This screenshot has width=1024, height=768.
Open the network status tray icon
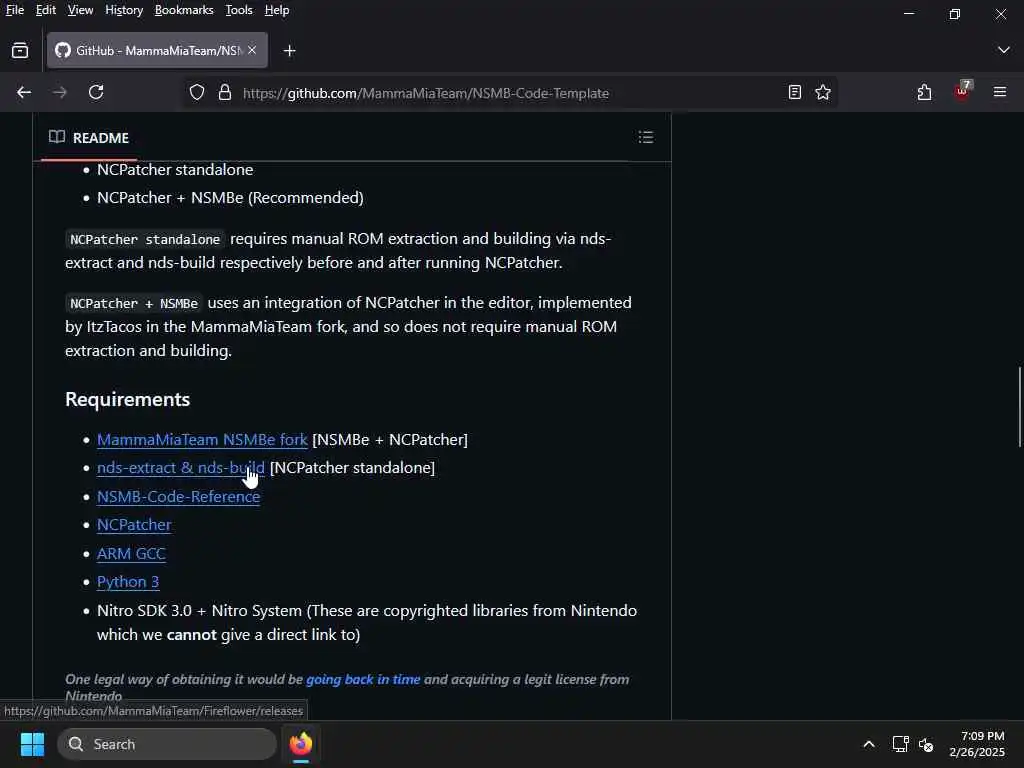(901, 744)
